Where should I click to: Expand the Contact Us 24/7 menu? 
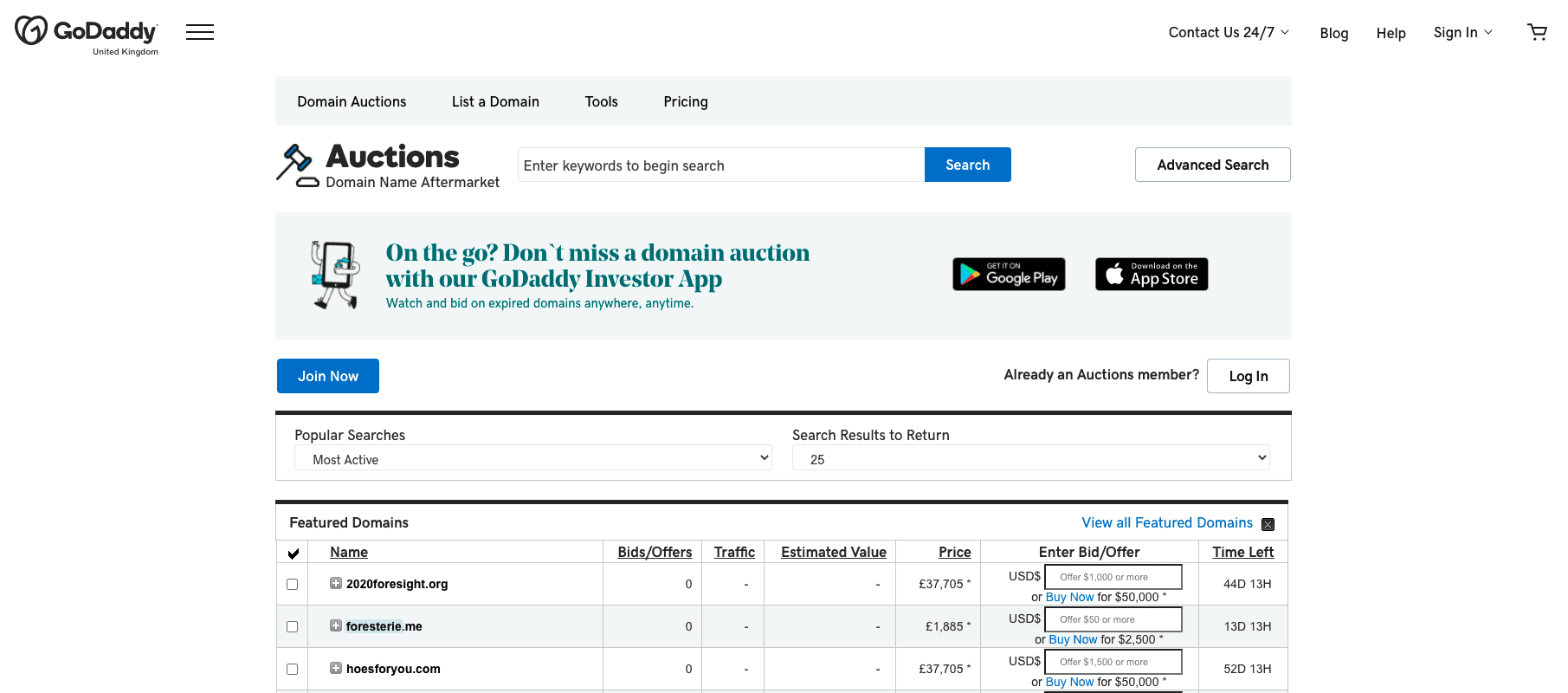[1229, 33]
